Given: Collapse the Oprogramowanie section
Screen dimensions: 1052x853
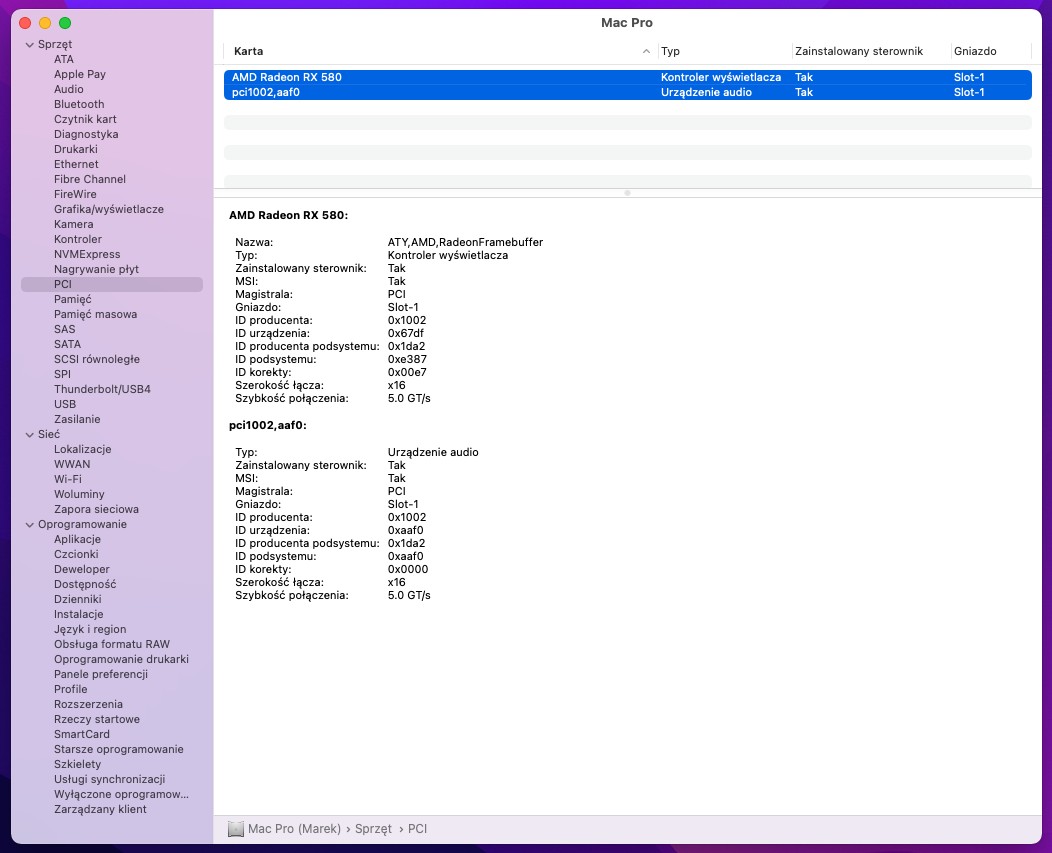Looking at the screenshot, I should (x=30, y=525).
